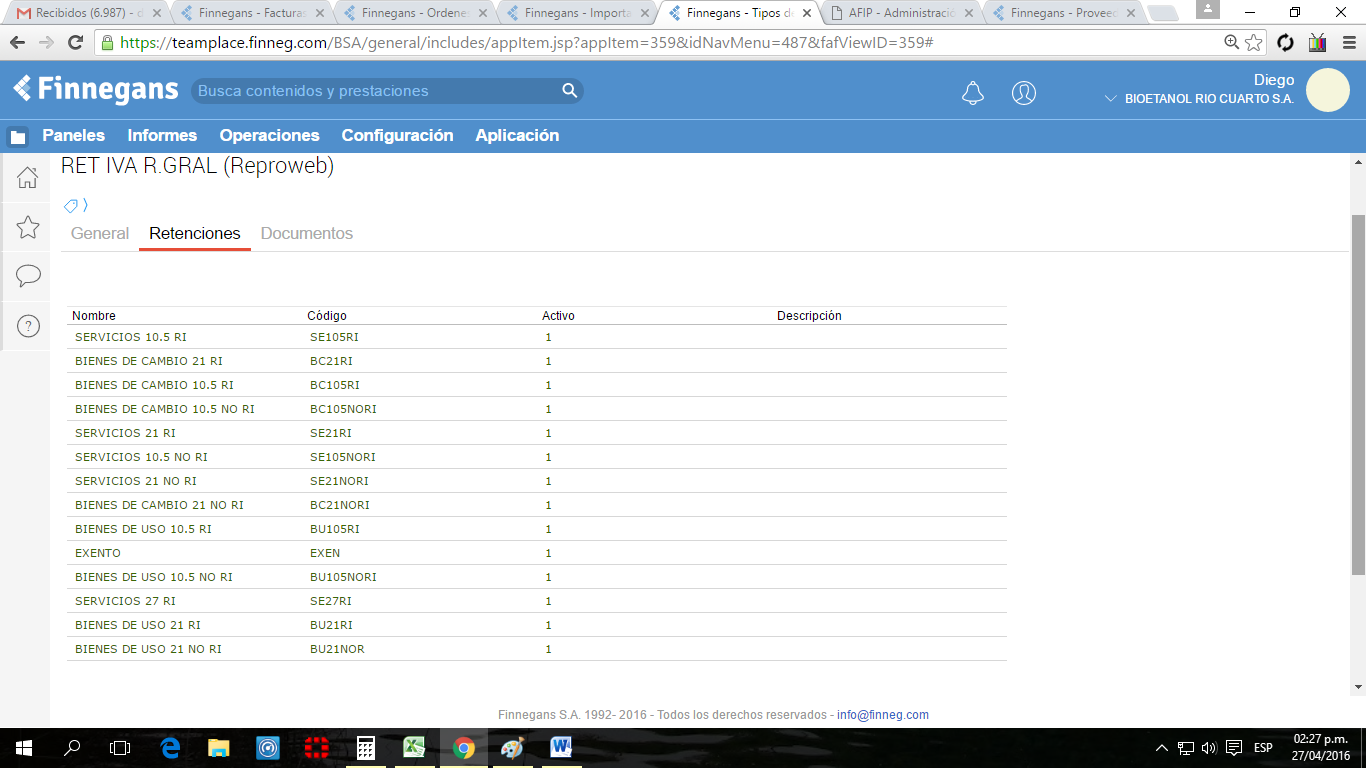The height and width of the screenshot is (768, 1366).
Task: Click the user avatar circle
Action: coord(1328,90)
